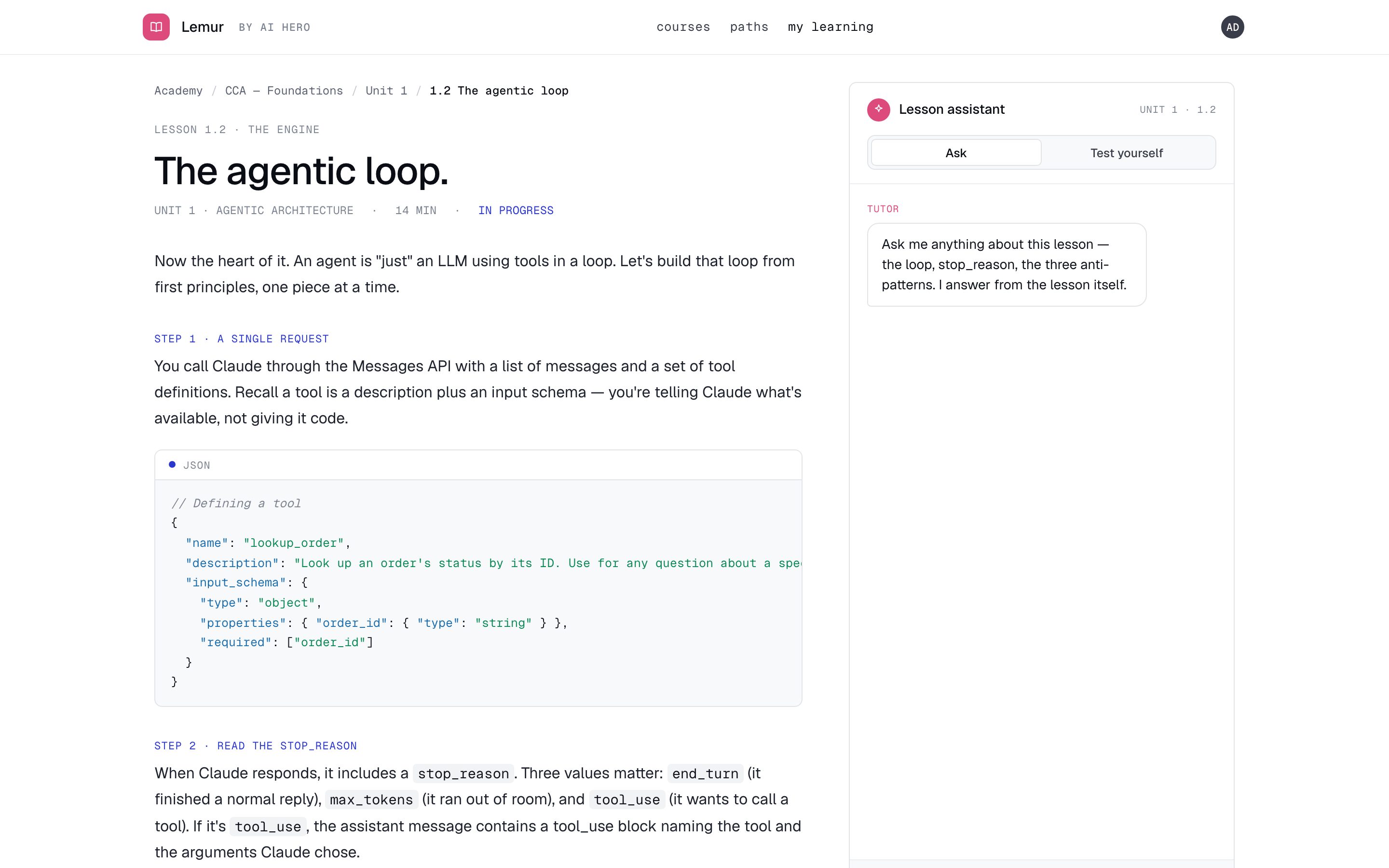Select the Ask tab in Lesson assistant
1389x868 pixels.
(956, 153)
